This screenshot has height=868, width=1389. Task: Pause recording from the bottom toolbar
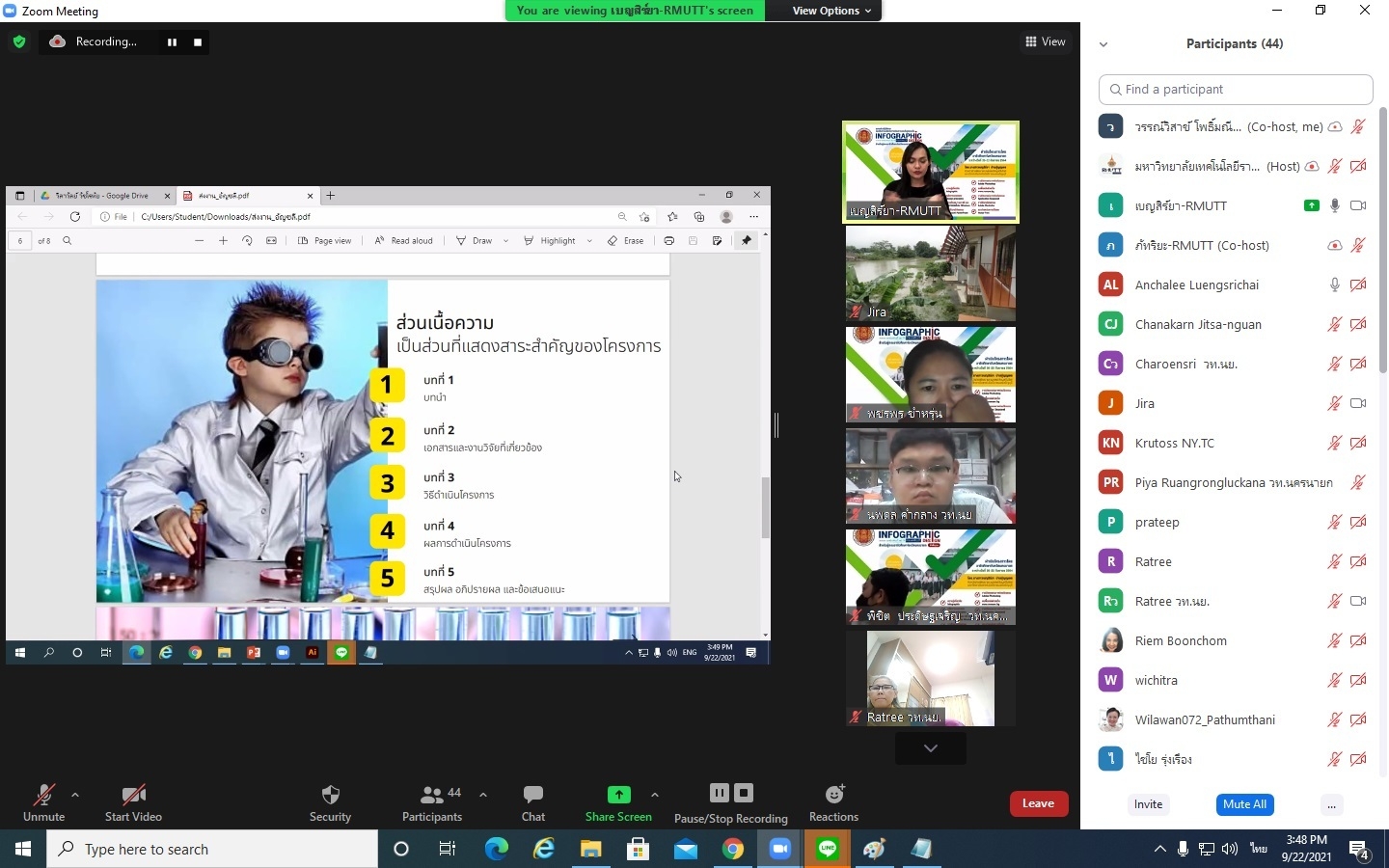720,793
